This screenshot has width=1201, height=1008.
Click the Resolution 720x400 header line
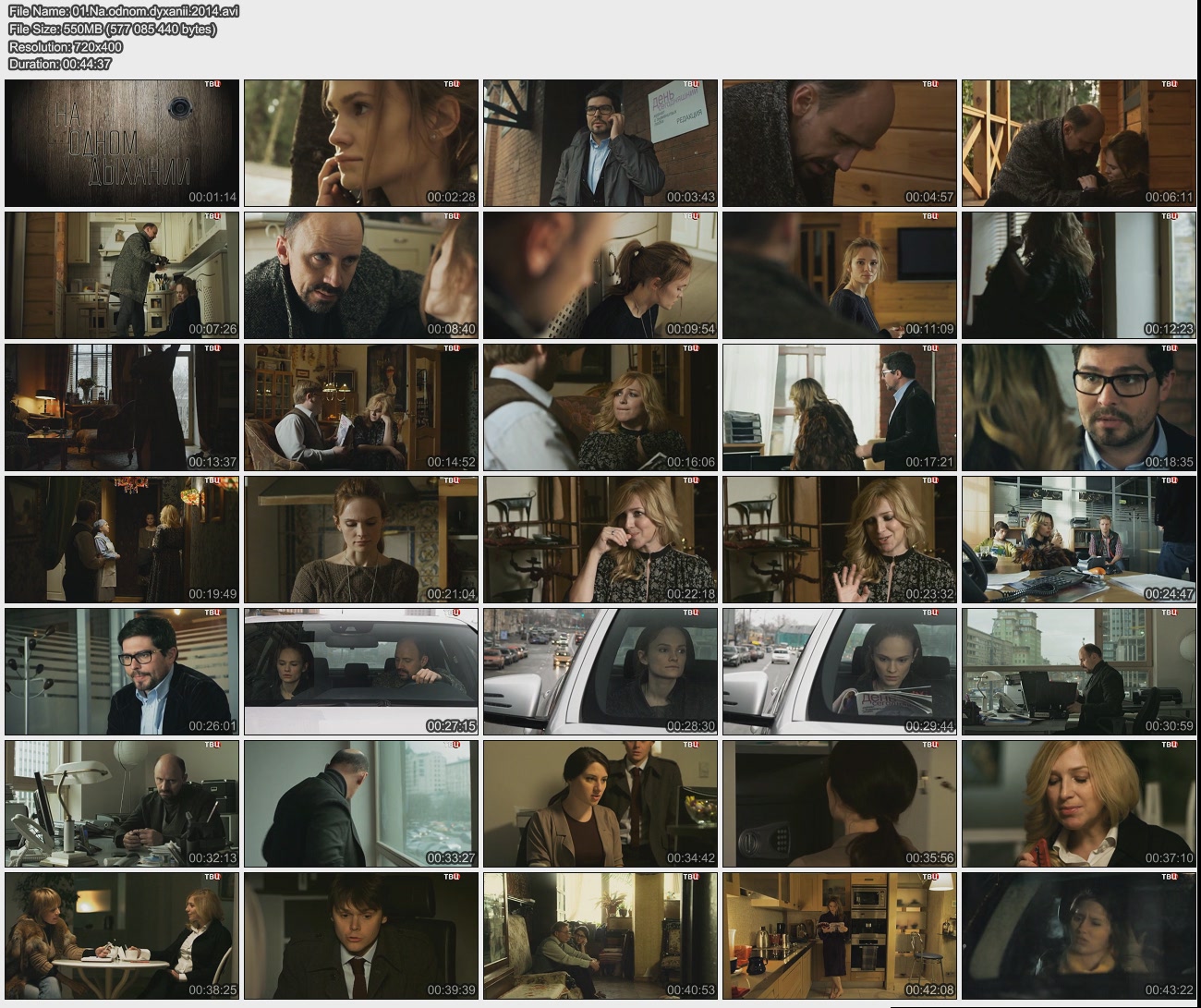click(x=66, y=46)
